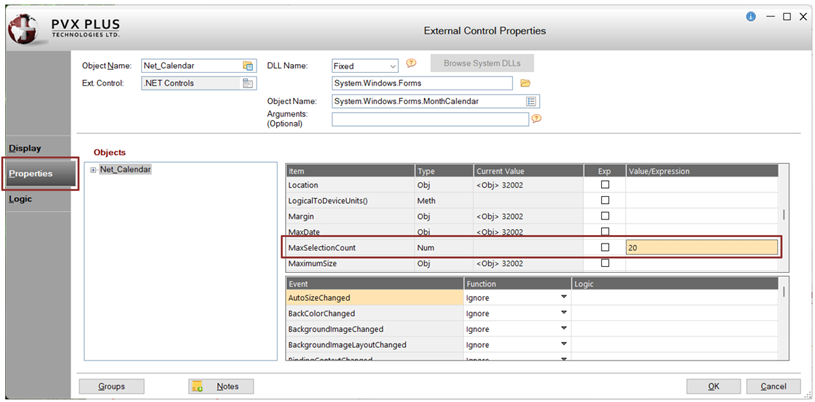The image size is (815, 402).
Task: Switch to the Logic tab
Action: click(x=20, y=199)
